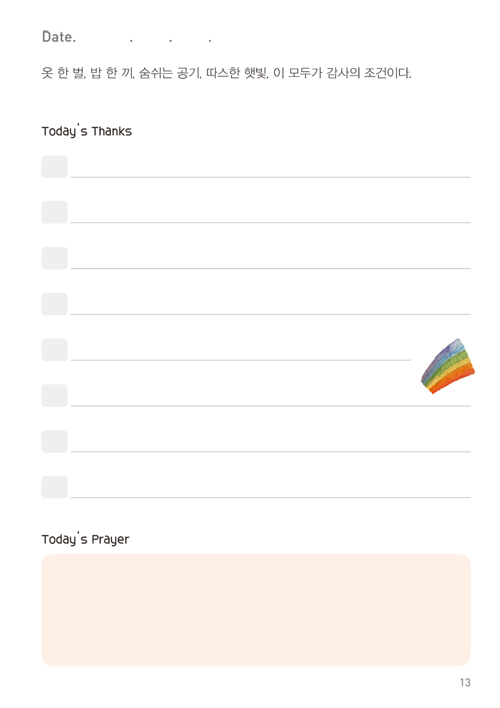
Task: Check the second Today's Thanks box
Action: click(55, 212)
